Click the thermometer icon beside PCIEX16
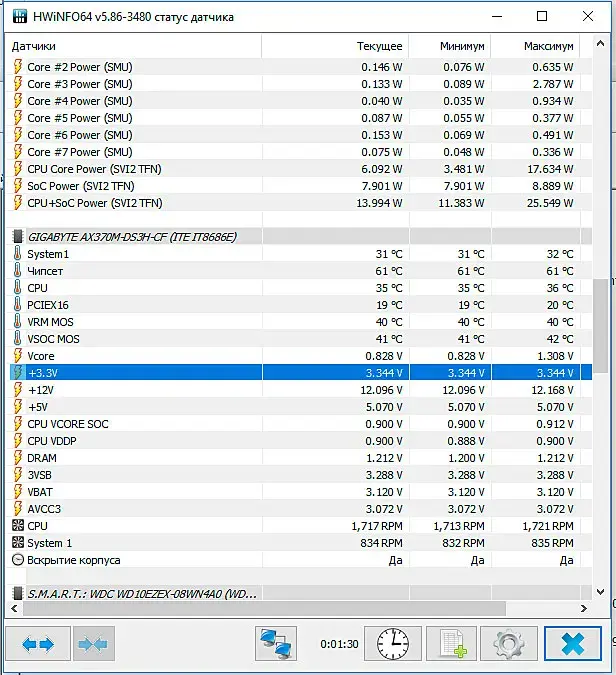The image size is (616, 675). 18,305
